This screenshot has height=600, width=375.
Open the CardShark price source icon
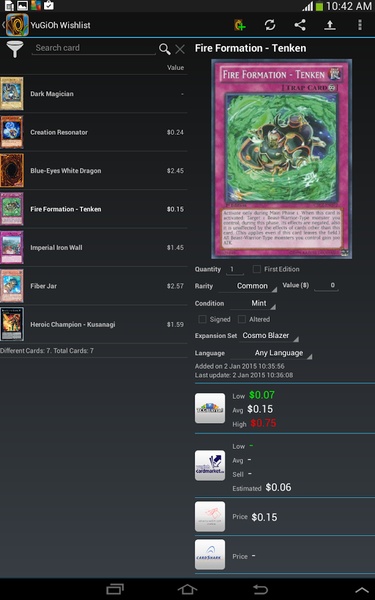click(210, 555)
